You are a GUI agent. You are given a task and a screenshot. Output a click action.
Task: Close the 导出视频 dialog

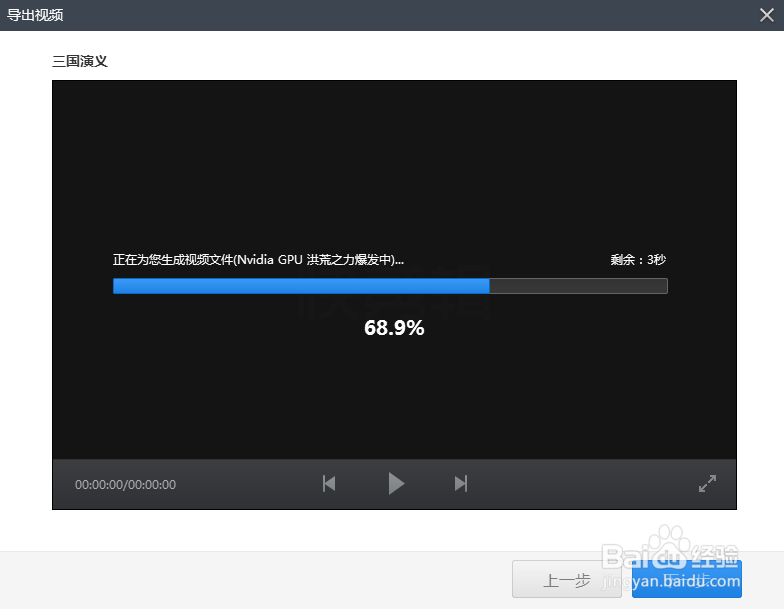766,15
